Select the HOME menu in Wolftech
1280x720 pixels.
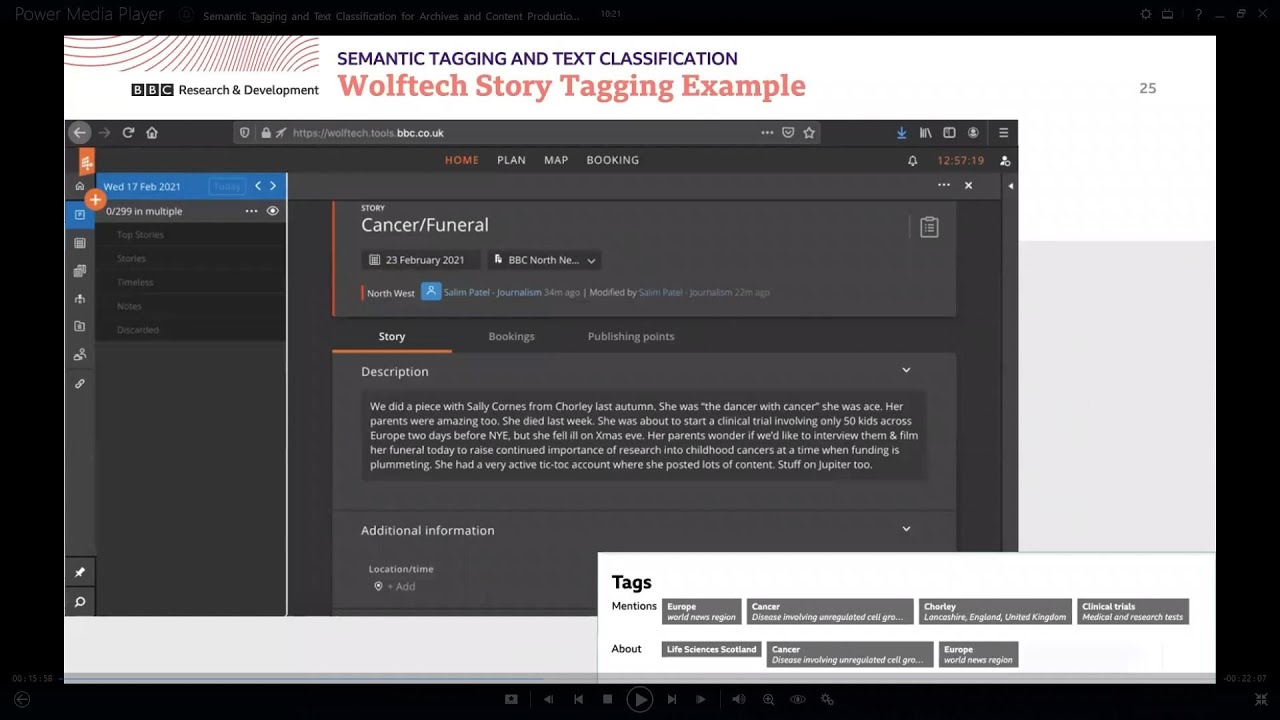(x=462, y=160)
